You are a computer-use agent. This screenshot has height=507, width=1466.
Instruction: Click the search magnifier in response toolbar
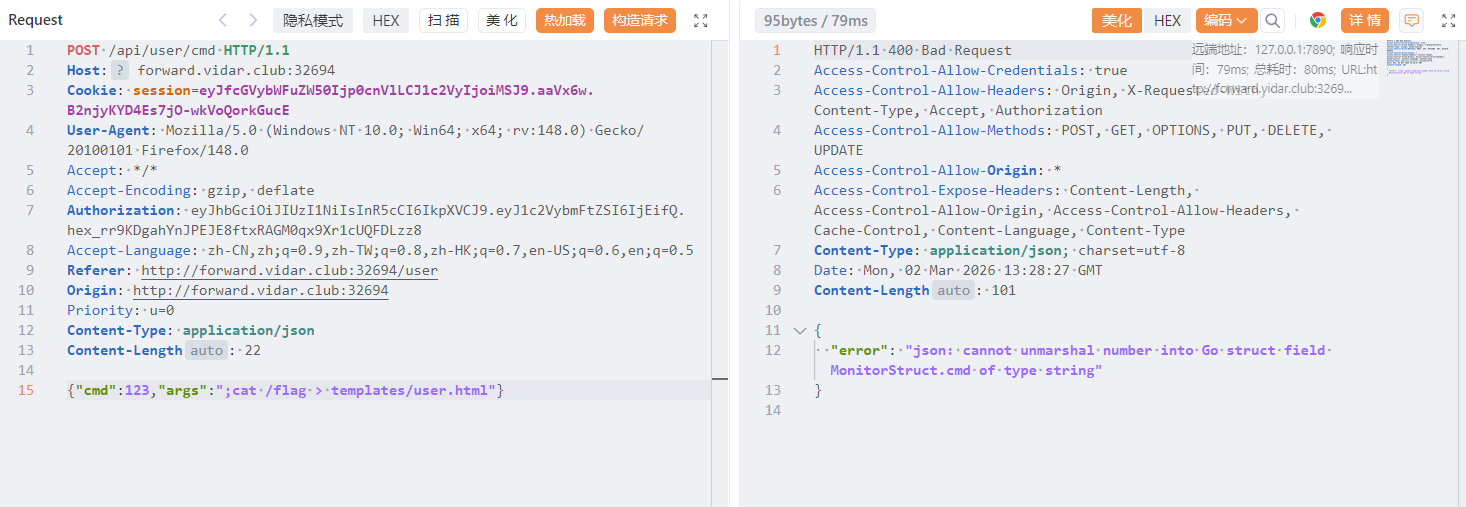pos(1272,20)
